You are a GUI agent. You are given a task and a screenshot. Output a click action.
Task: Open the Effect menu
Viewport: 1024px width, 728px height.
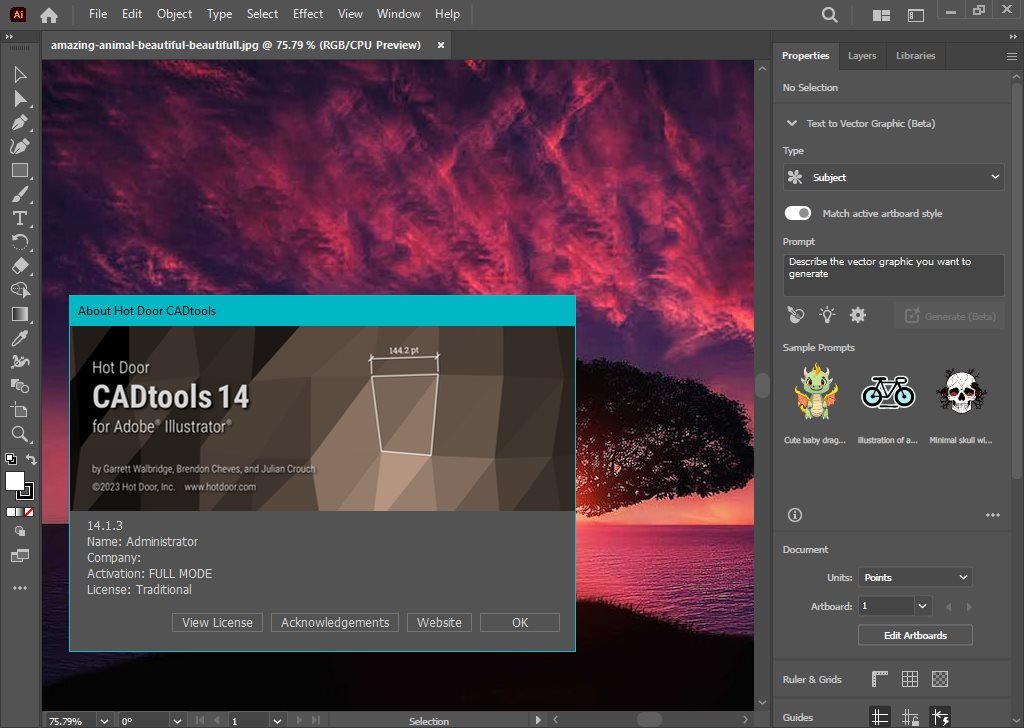pos(307,14)
